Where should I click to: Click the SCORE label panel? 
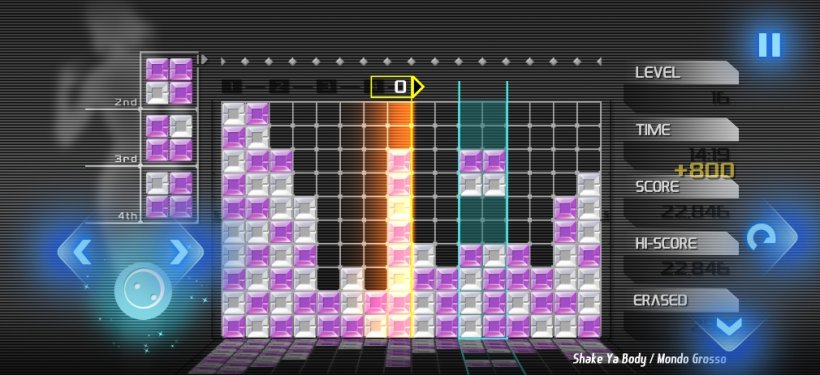682,187
